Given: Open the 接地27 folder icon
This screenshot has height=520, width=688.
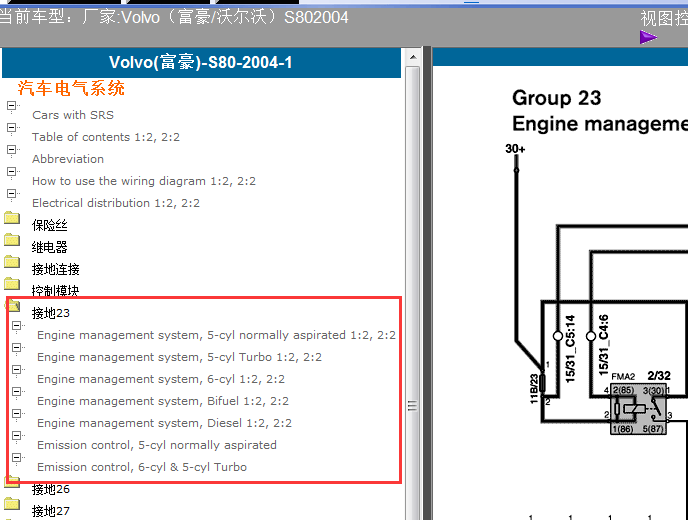Looking at the screenshot, I should click(12, 504).
